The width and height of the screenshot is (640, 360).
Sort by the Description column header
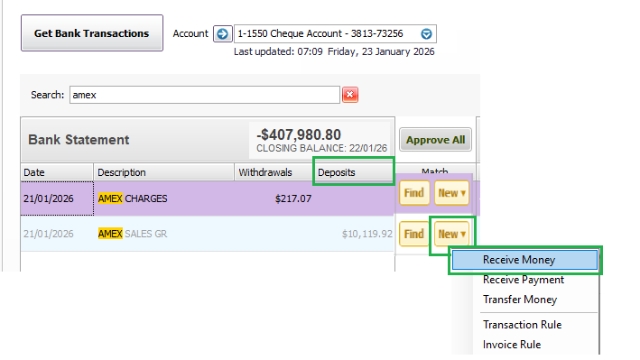[x=164, y=172]
